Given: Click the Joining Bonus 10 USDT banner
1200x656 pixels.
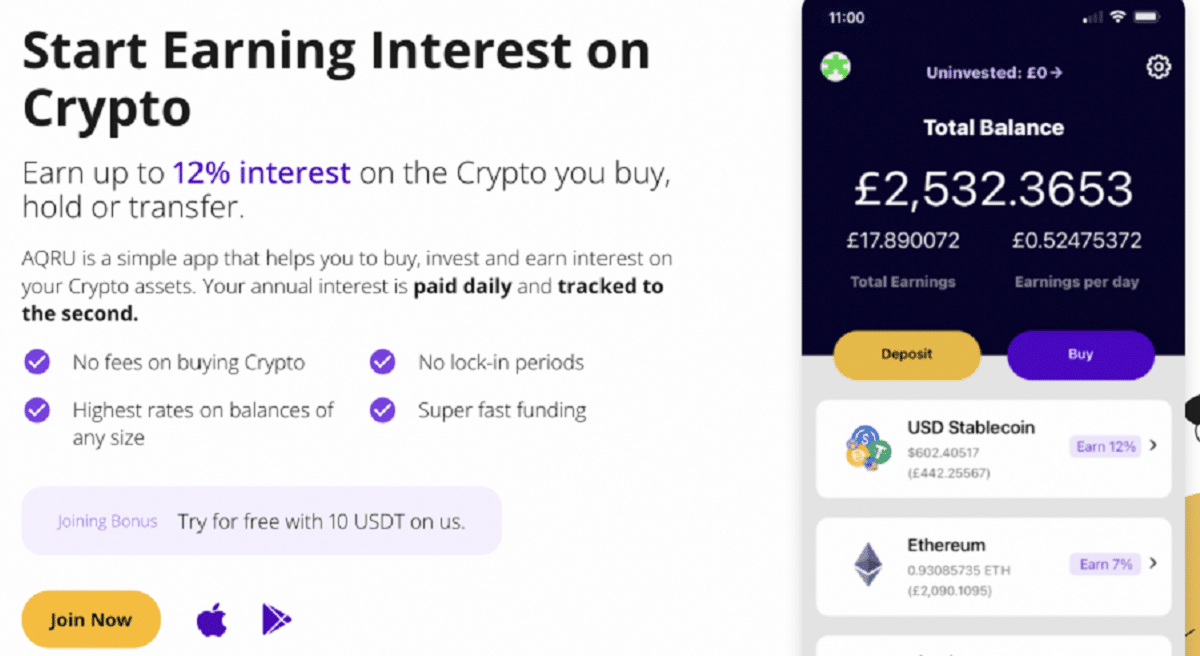Looking at the screenshot, I should tap(261, 521).
